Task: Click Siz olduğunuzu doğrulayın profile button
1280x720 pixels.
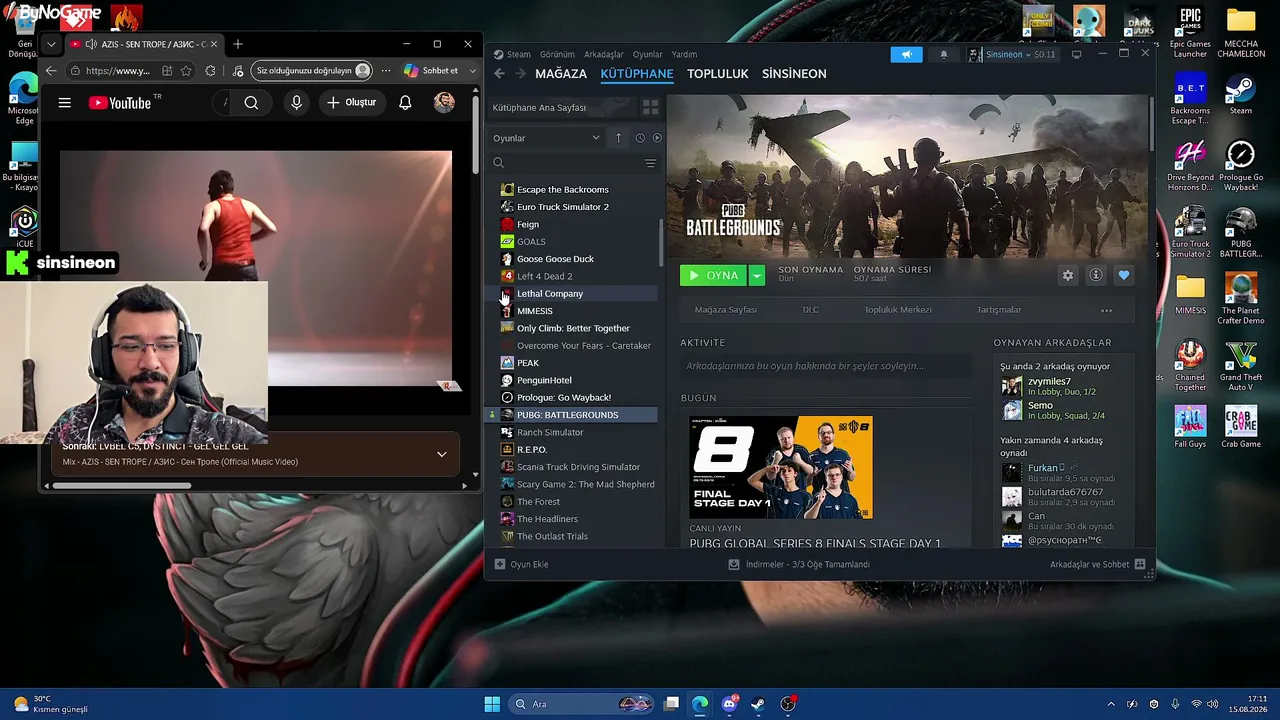Action: (312, 71)
